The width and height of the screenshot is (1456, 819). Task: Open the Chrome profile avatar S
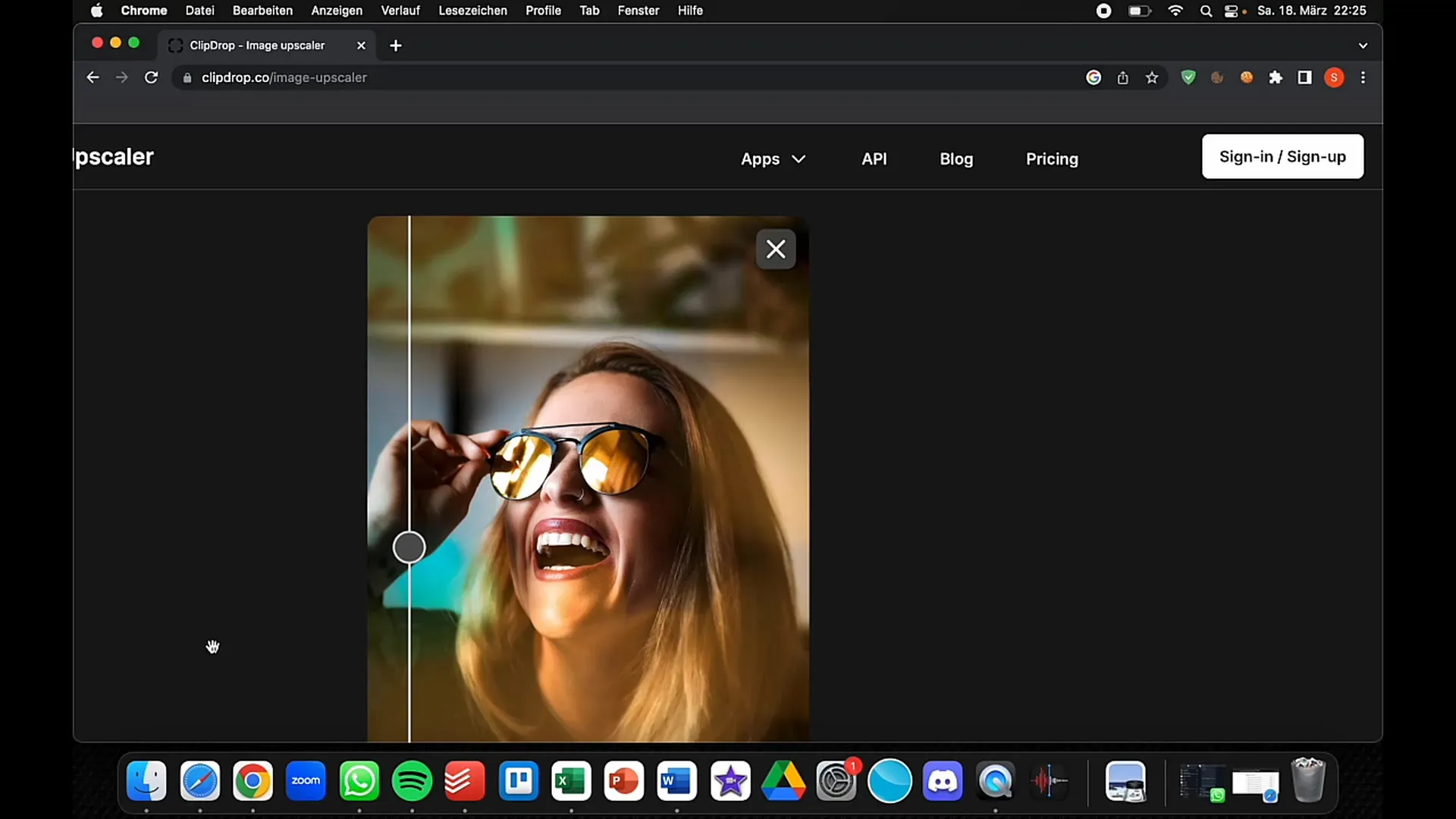pos(1334,77)
